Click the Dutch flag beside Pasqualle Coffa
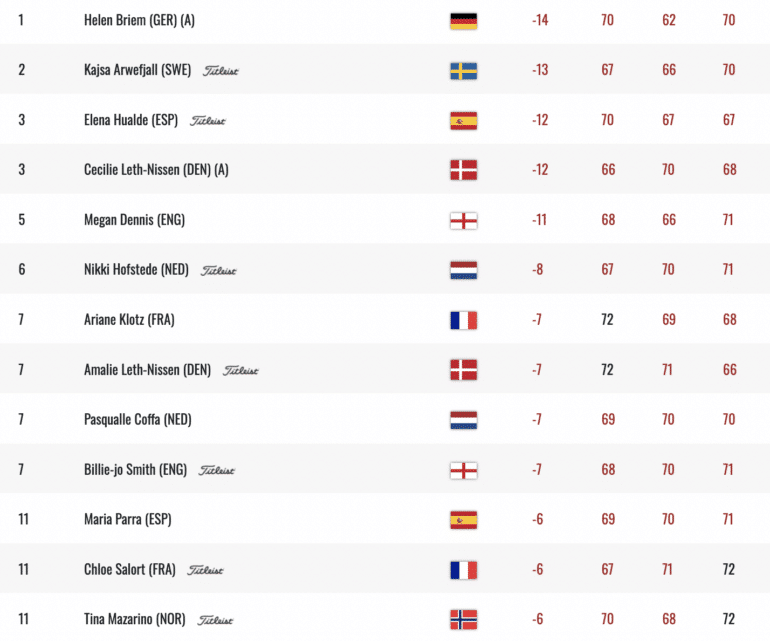The image size is (770, 641). pos(464,420)
